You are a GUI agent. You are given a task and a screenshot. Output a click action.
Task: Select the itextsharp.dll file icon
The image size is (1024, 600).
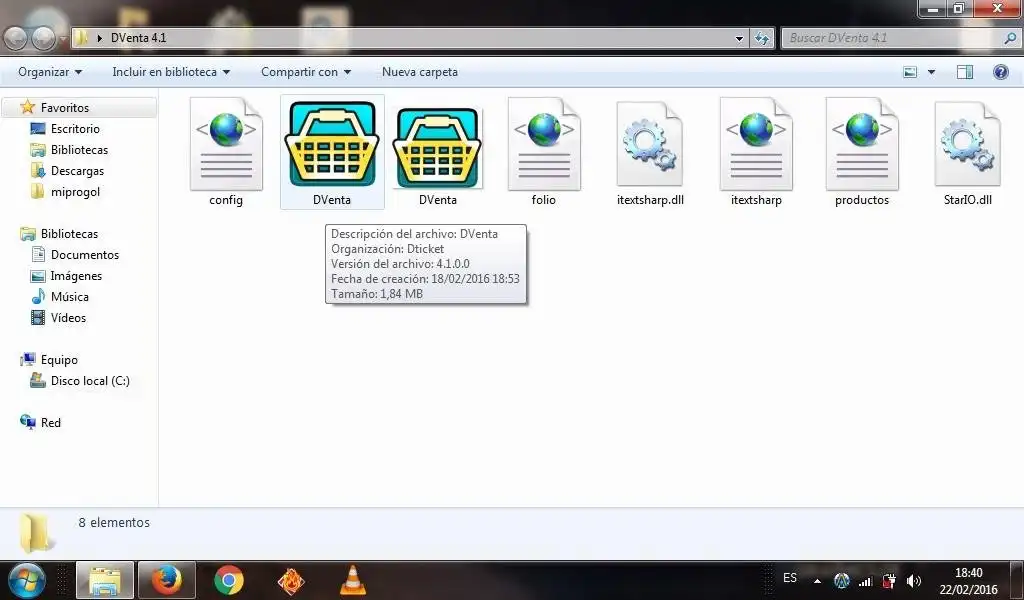(x=650, y=144)
